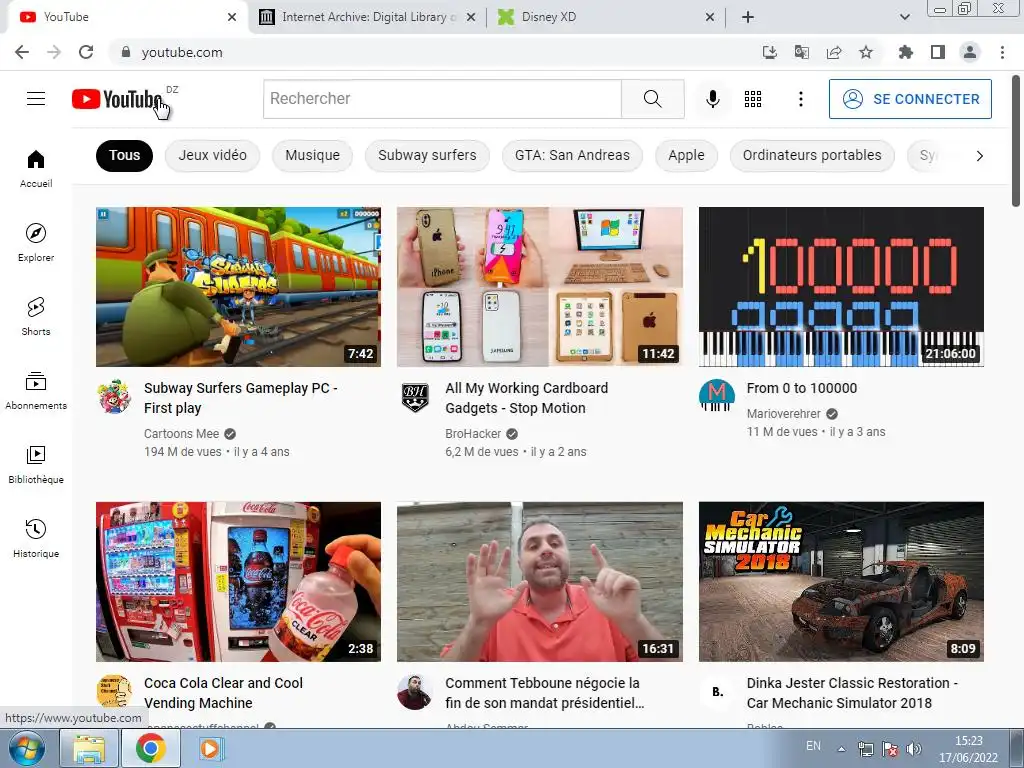Viewport: 1024px width, 768px height.
Task: Select the Musique filter chip
Action: (312, 155)
